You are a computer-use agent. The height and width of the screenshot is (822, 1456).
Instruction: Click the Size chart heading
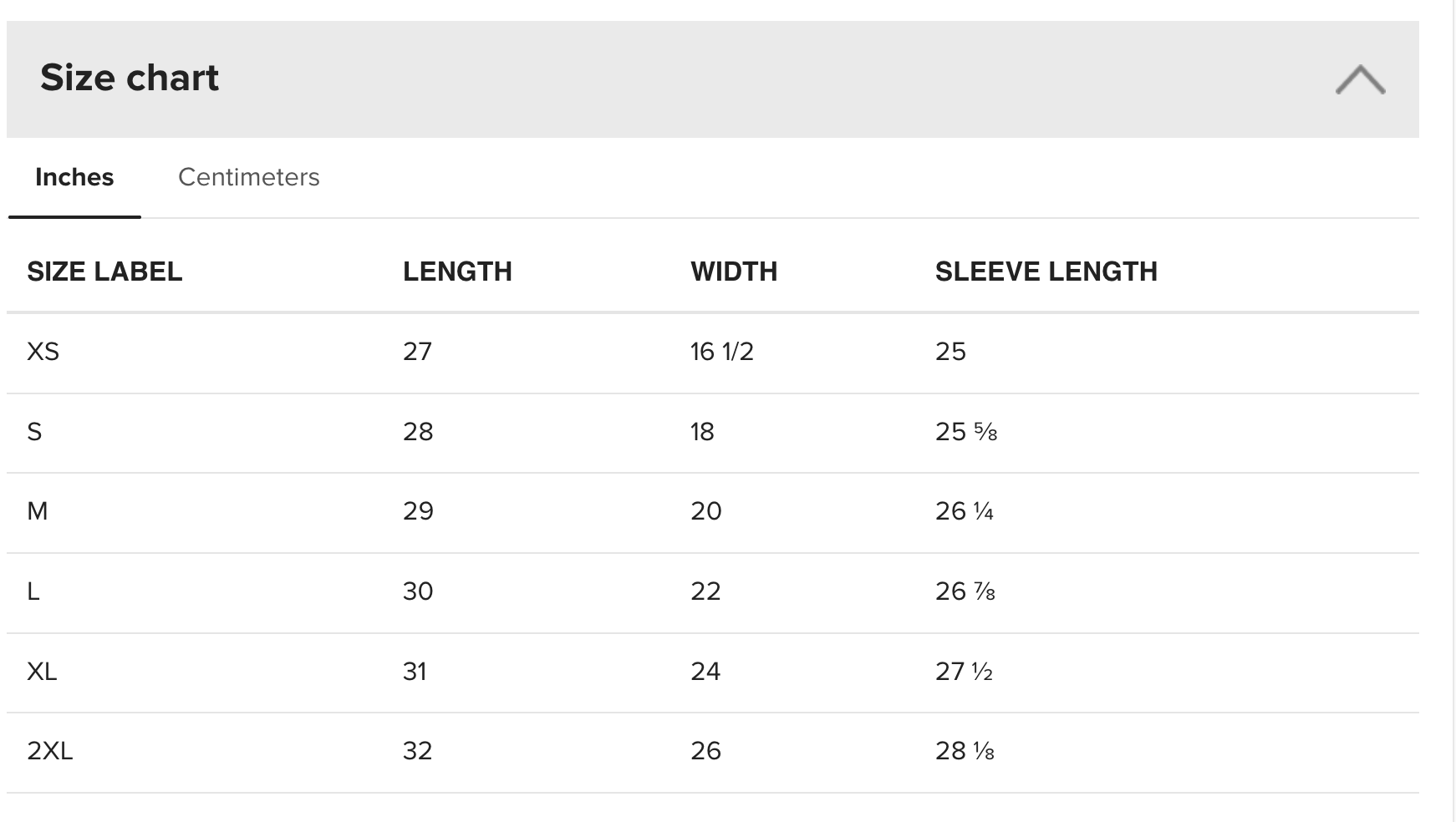click(130, 78)
